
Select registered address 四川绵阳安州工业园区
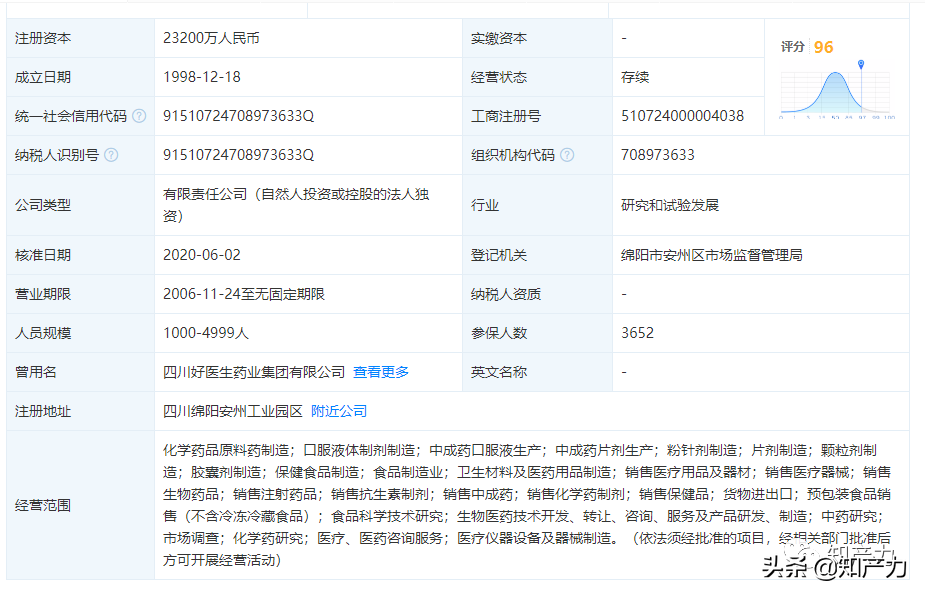point(232,411)
